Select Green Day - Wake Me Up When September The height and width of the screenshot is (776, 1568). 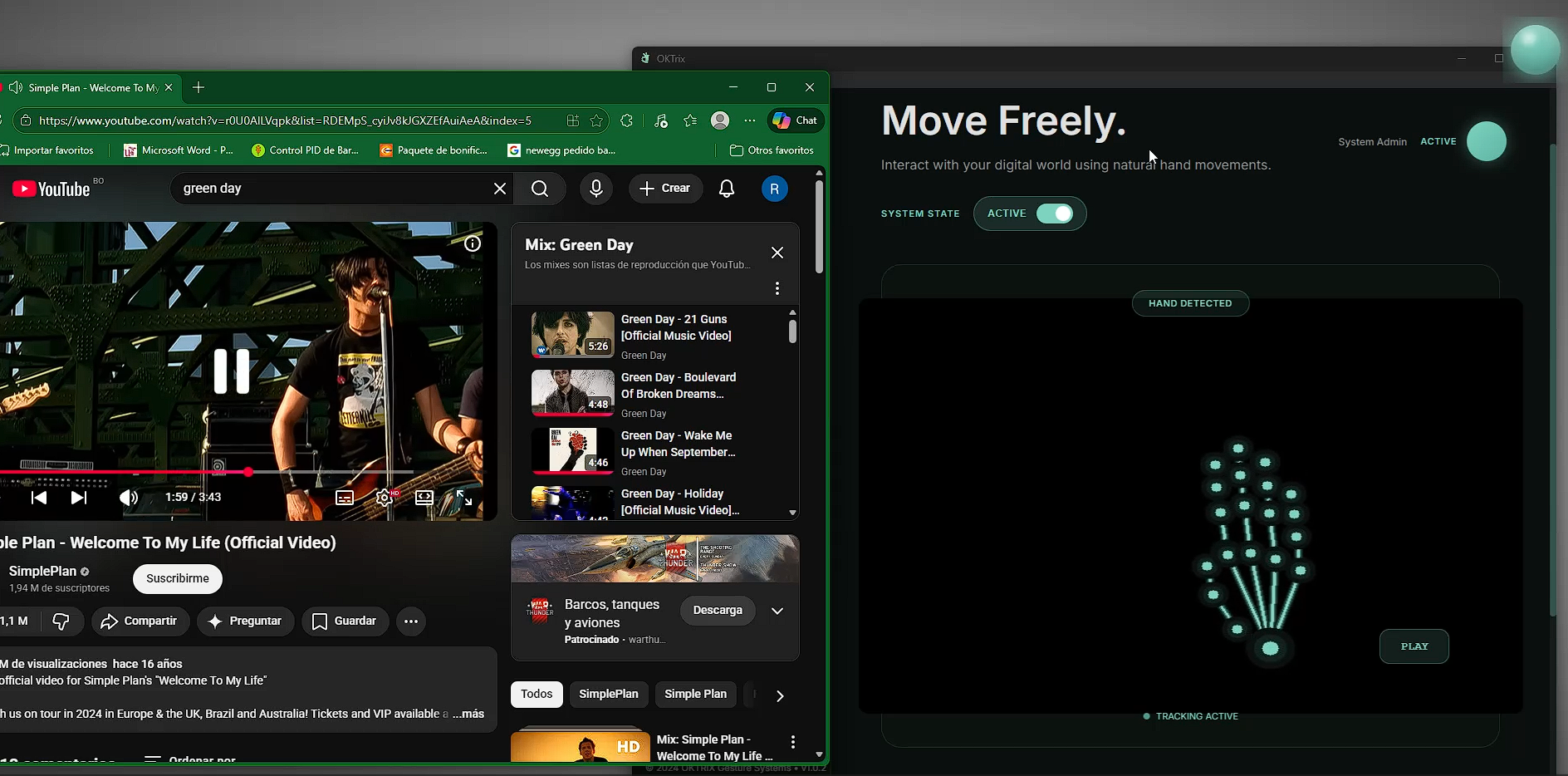[x=679, y=444]
